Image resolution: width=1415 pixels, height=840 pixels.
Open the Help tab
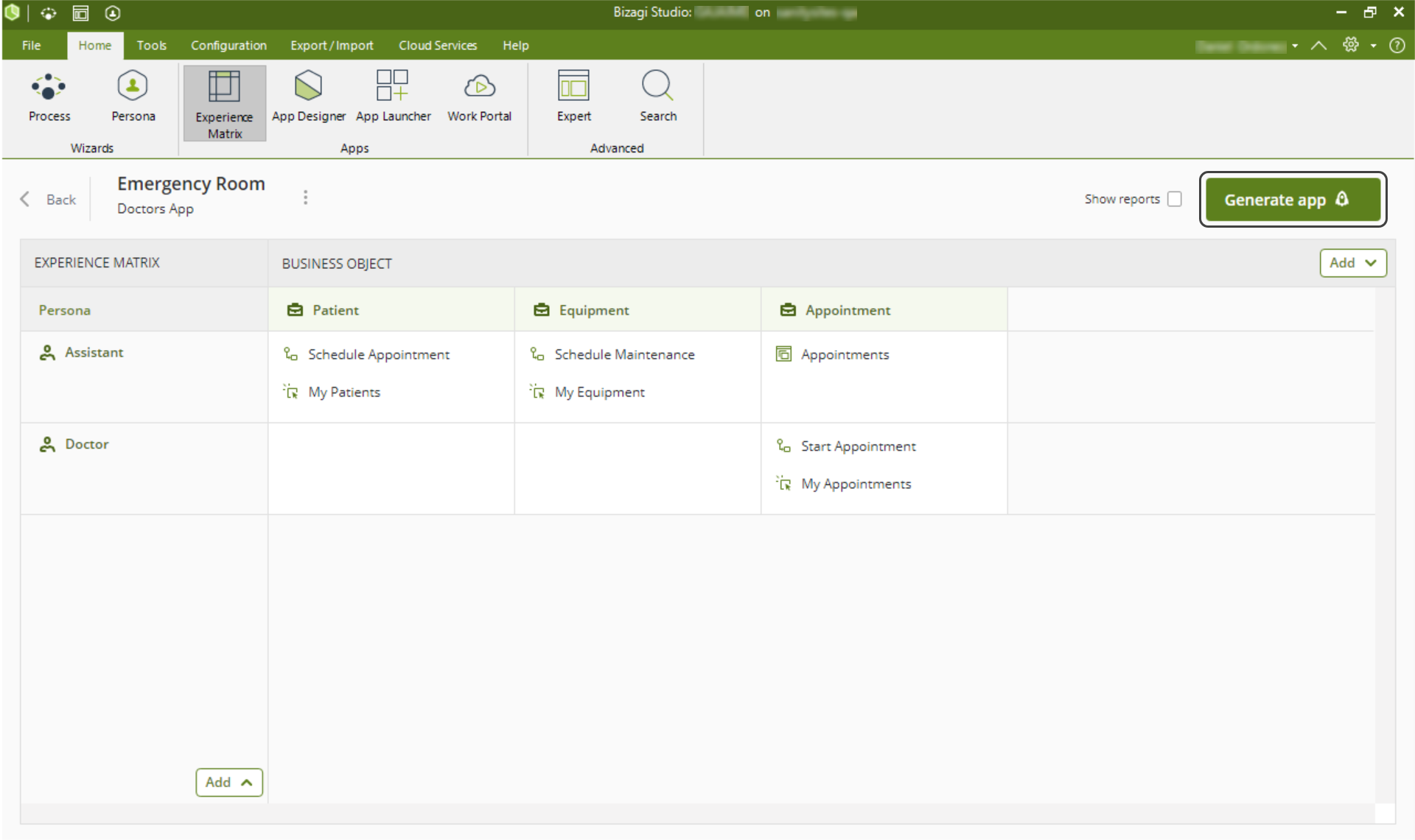coord(515,45)
